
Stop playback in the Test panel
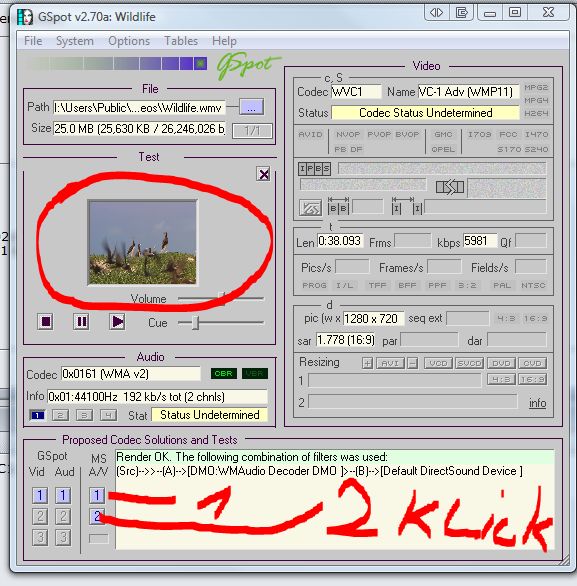[46, 321]
